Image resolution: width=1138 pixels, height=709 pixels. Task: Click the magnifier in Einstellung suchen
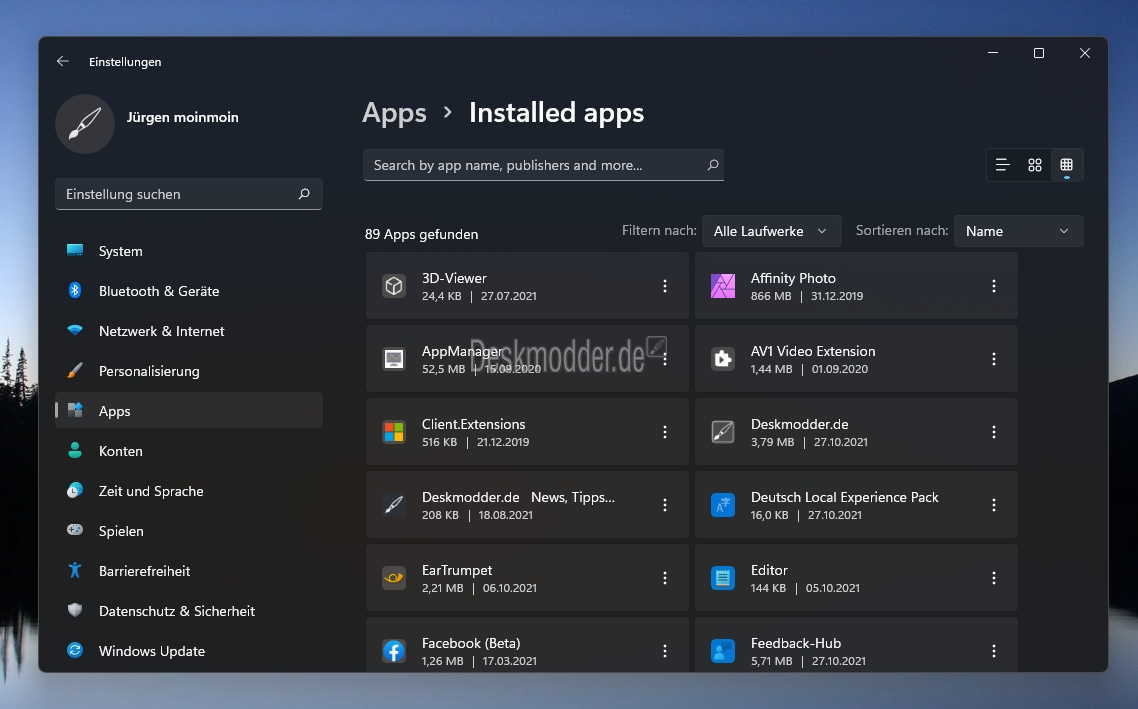click(304, 194)
